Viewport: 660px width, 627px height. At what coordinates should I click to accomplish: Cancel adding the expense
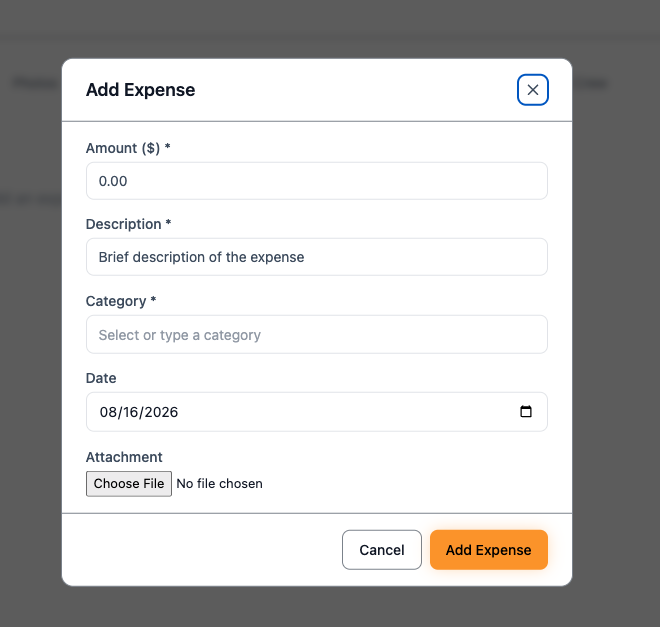382,550
